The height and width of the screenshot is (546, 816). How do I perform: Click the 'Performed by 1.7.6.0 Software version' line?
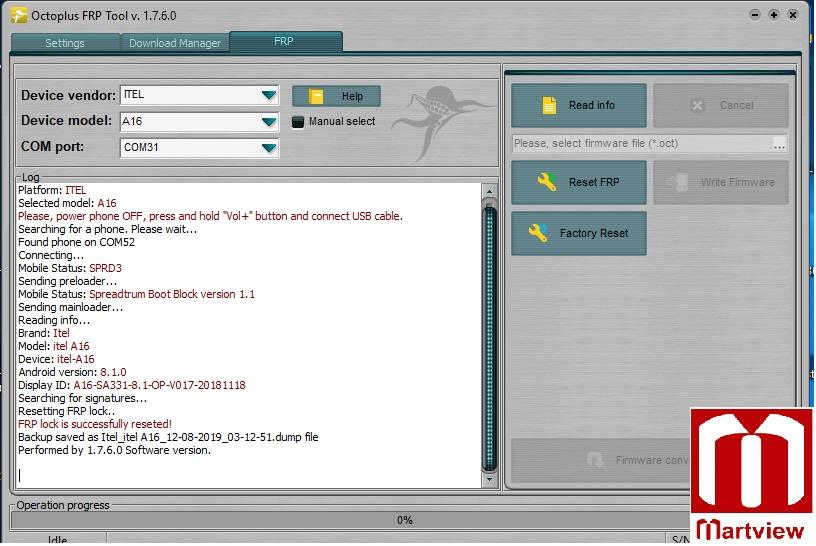(114, 450)
